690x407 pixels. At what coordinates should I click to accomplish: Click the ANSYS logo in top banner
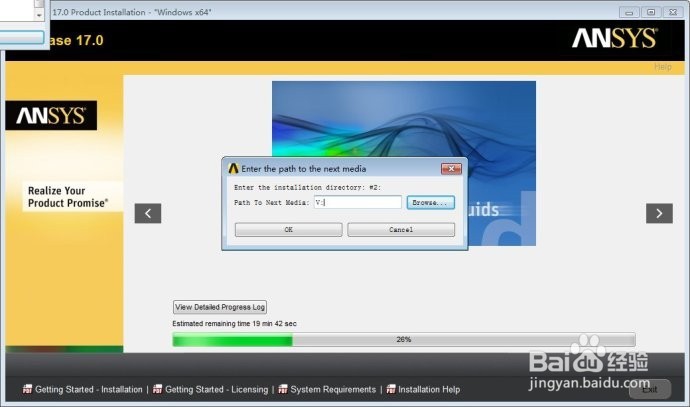tap(614, 38)
